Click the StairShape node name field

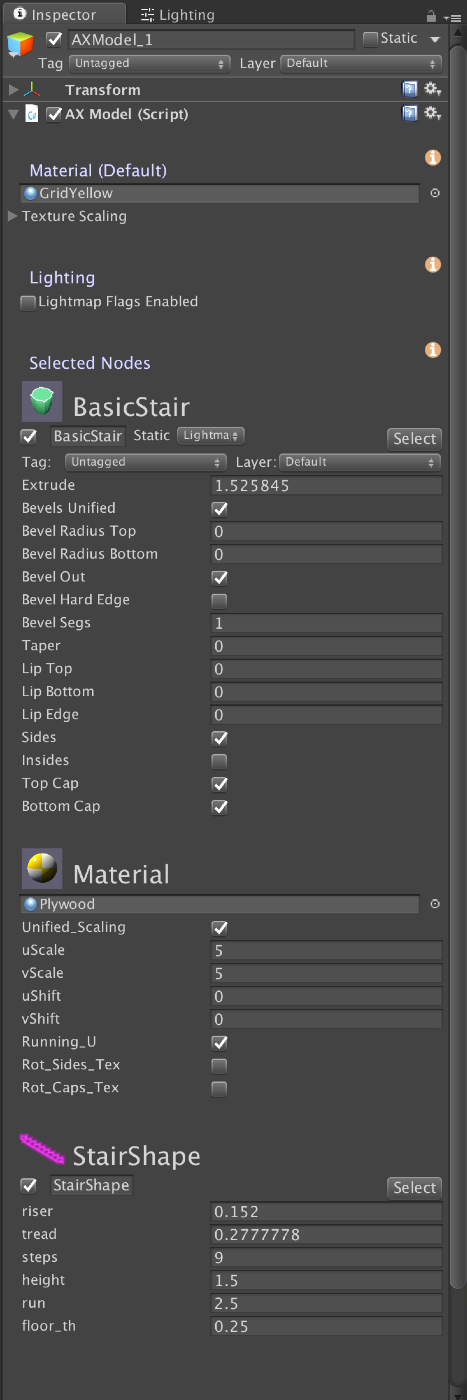coord(91,1185)
